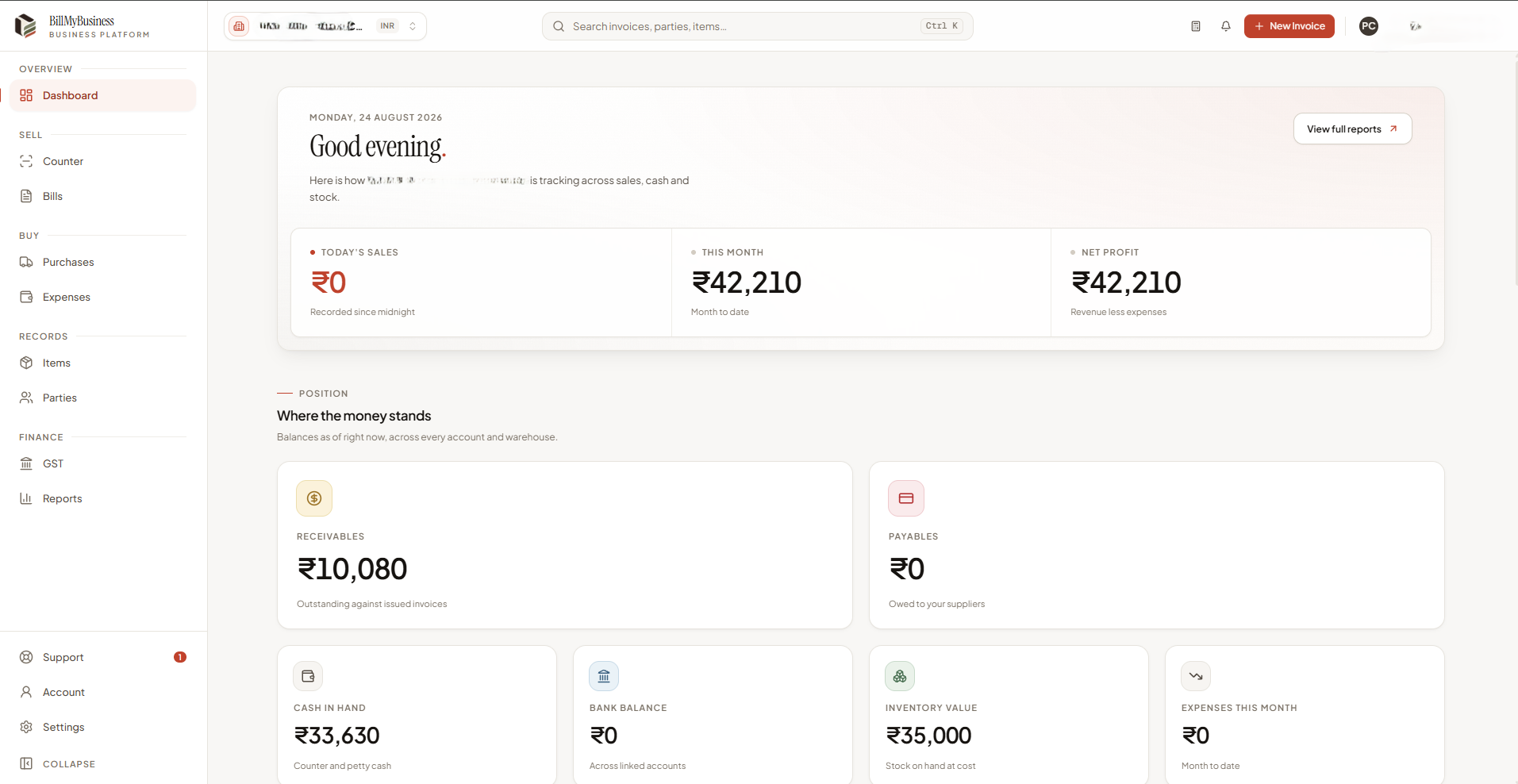Click 'Where the money stands' heading
Screen dimensions: 1518x784
point(354,416)
